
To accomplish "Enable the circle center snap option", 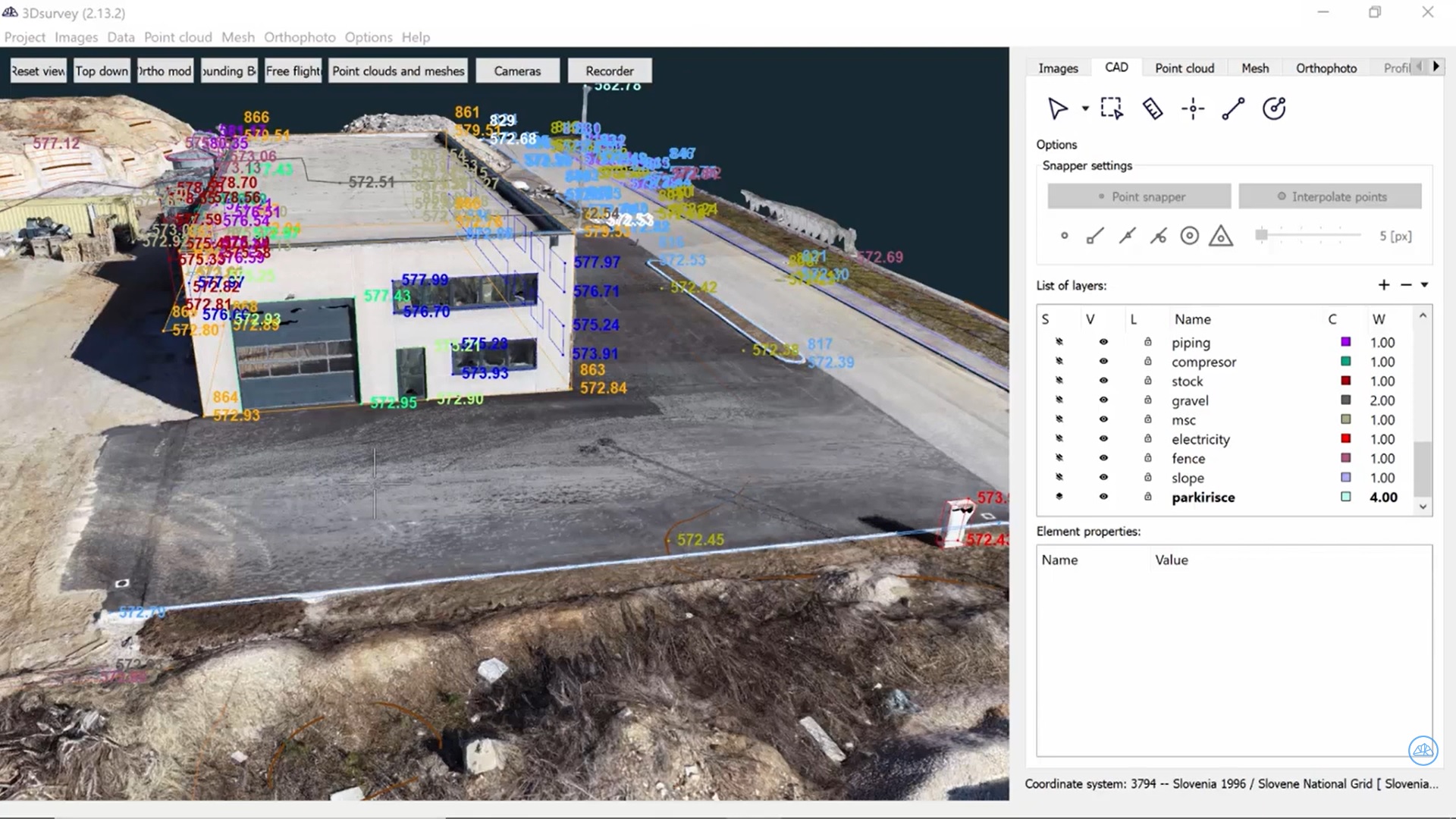I will point(1189,236).
